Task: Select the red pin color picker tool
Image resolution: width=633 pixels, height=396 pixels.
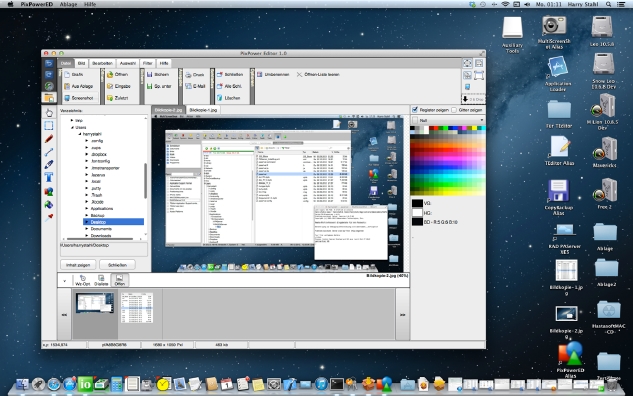Action: (49, 218)
